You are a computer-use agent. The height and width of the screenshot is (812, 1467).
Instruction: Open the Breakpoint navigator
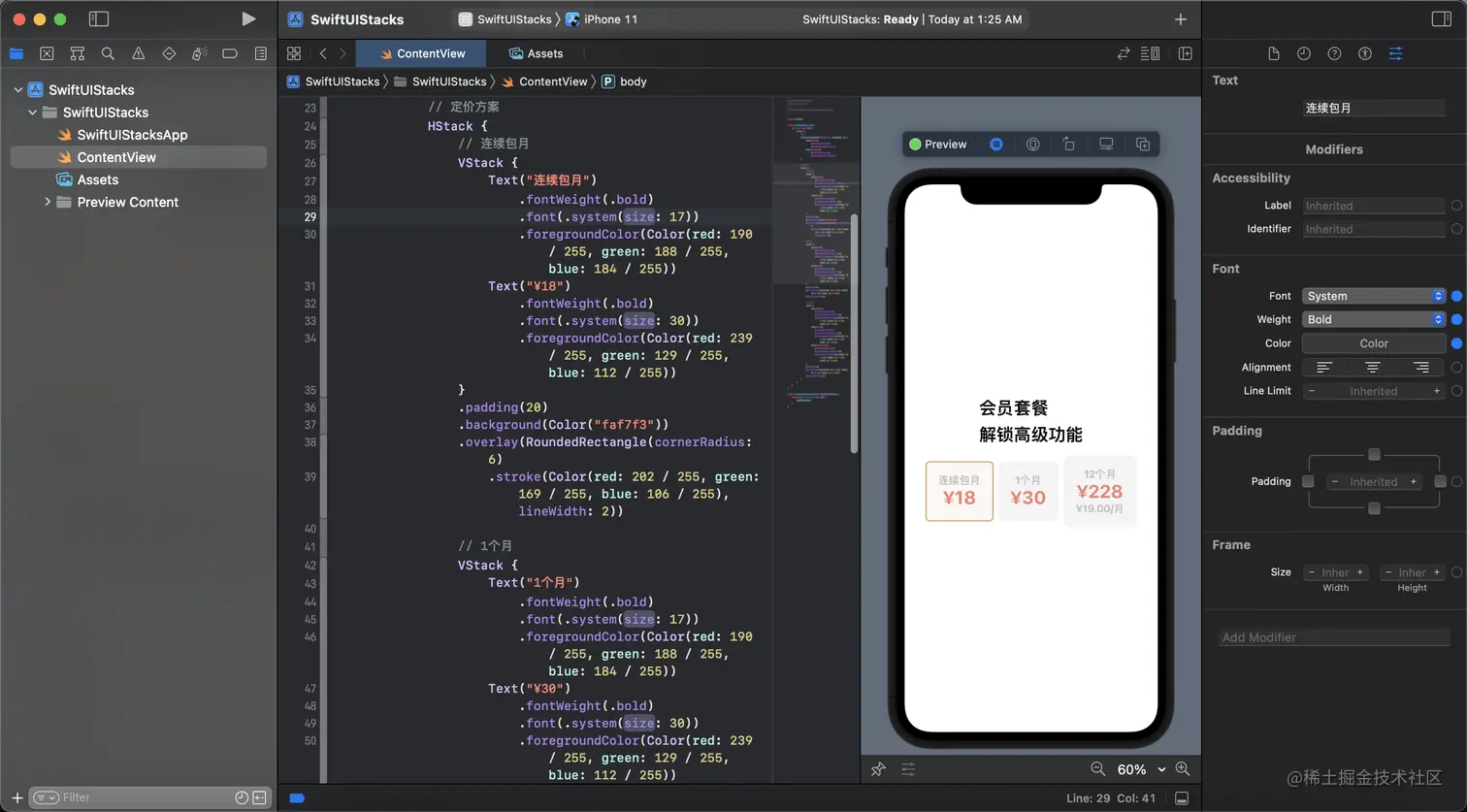pyautogui.click(x=230, y=53)
